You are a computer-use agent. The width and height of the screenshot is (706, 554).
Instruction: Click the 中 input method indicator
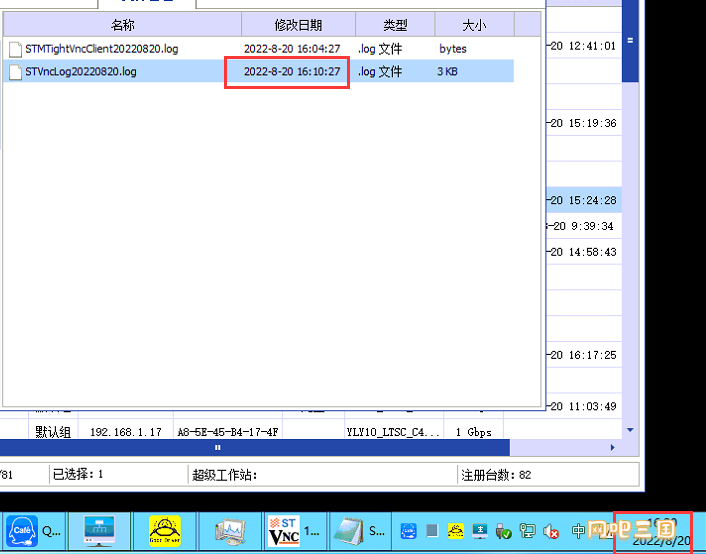point(578,531)
